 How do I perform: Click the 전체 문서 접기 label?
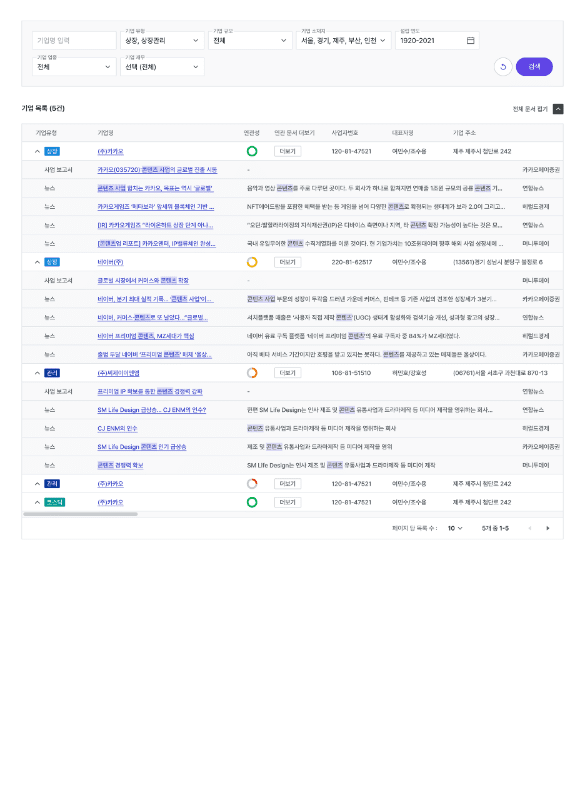(x=530, y=109)
